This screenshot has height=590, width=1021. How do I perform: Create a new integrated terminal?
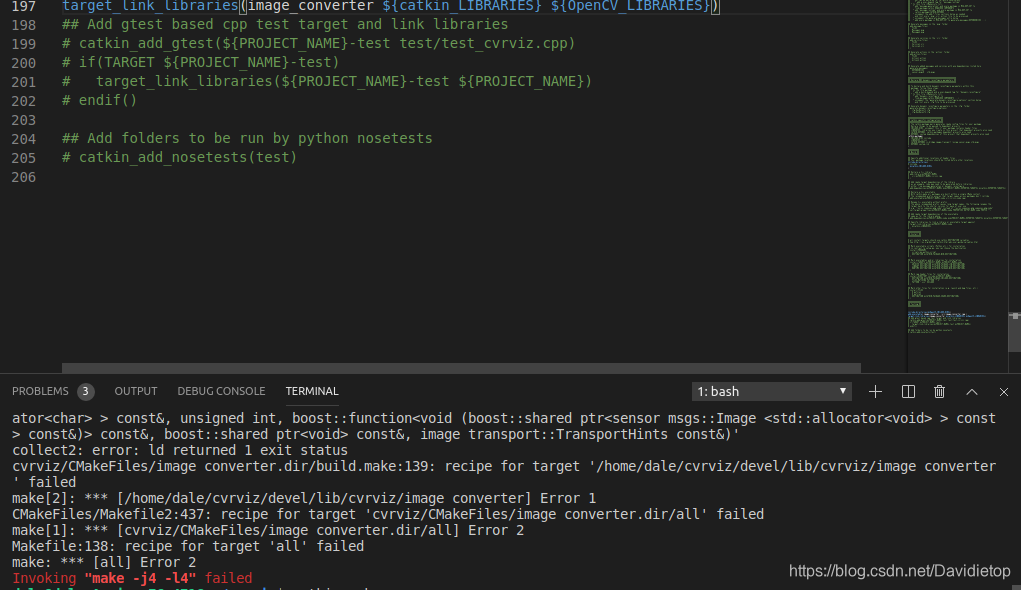pos(875,391)
